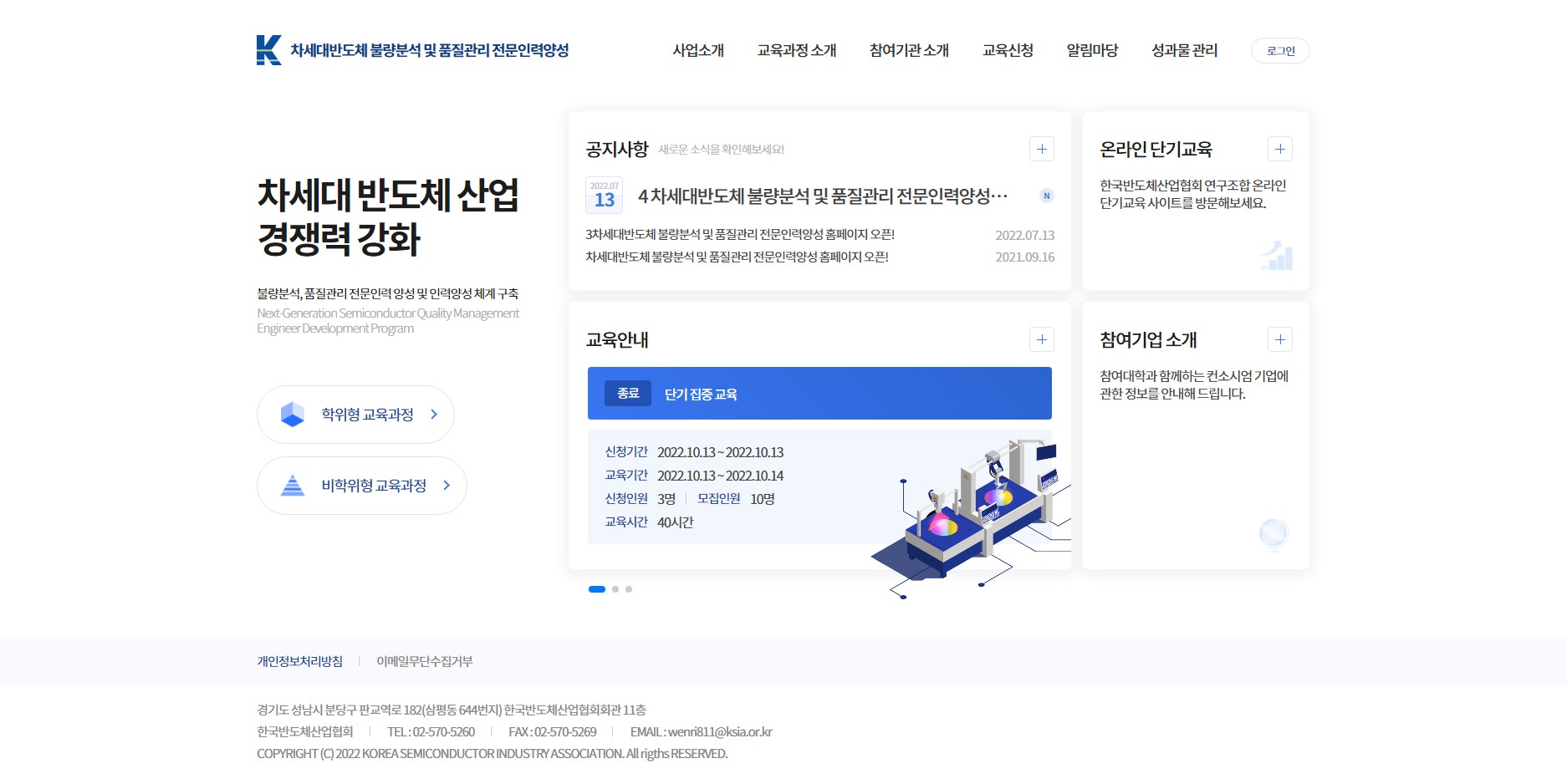
Task: Open the notice dated 2022.07.13 homepage launch
Action: click(x=740, y=235)
